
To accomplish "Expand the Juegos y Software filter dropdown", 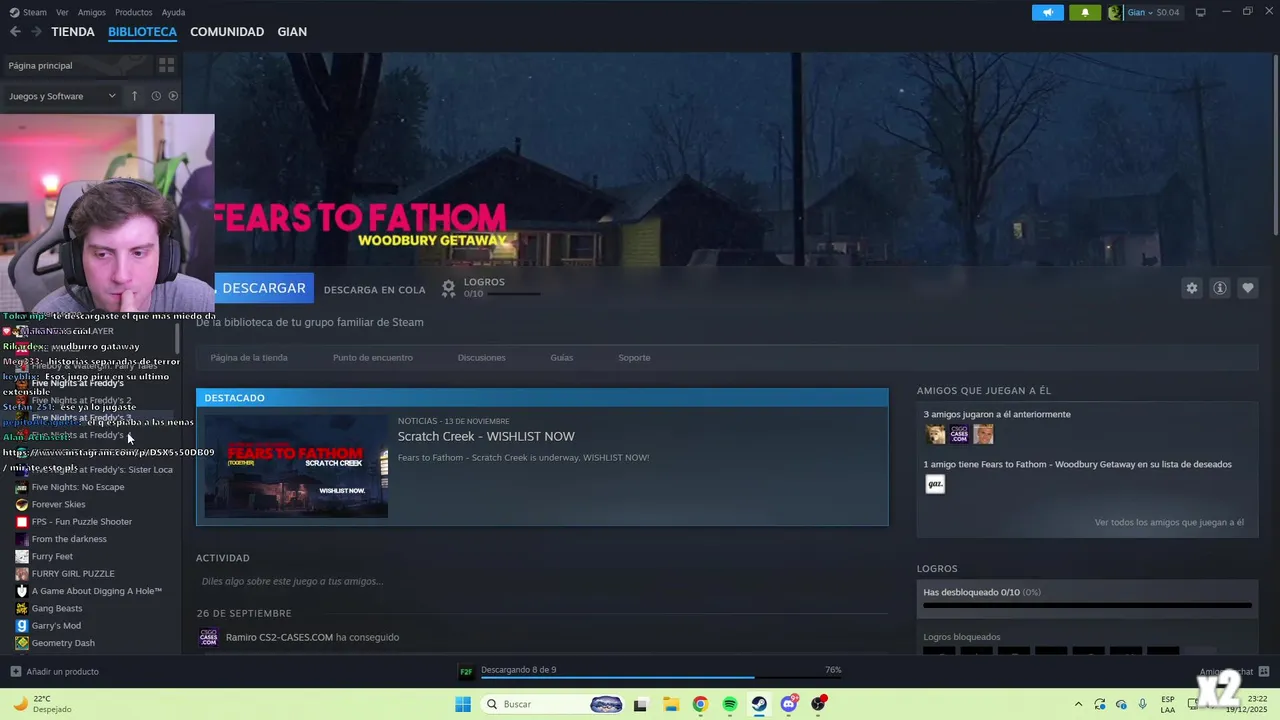I will coord(62,96).
